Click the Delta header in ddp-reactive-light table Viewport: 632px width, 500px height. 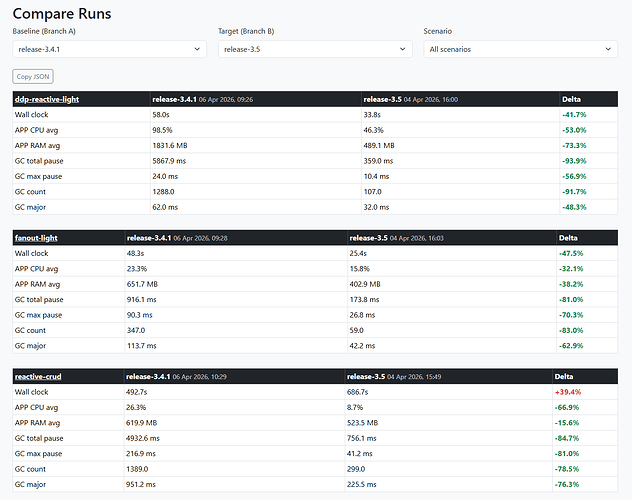click(574, 99)
